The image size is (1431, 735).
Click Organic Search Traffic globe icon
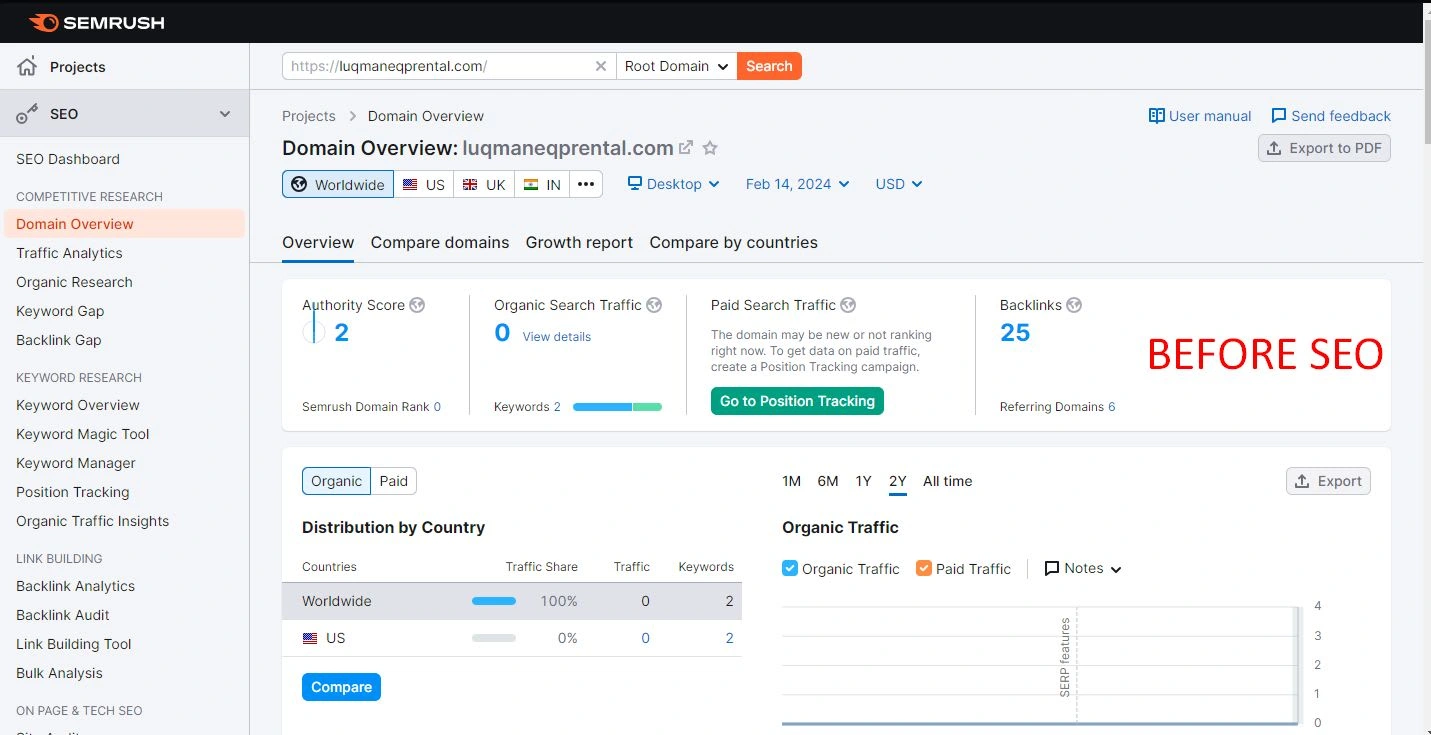[x=654, y=305]
